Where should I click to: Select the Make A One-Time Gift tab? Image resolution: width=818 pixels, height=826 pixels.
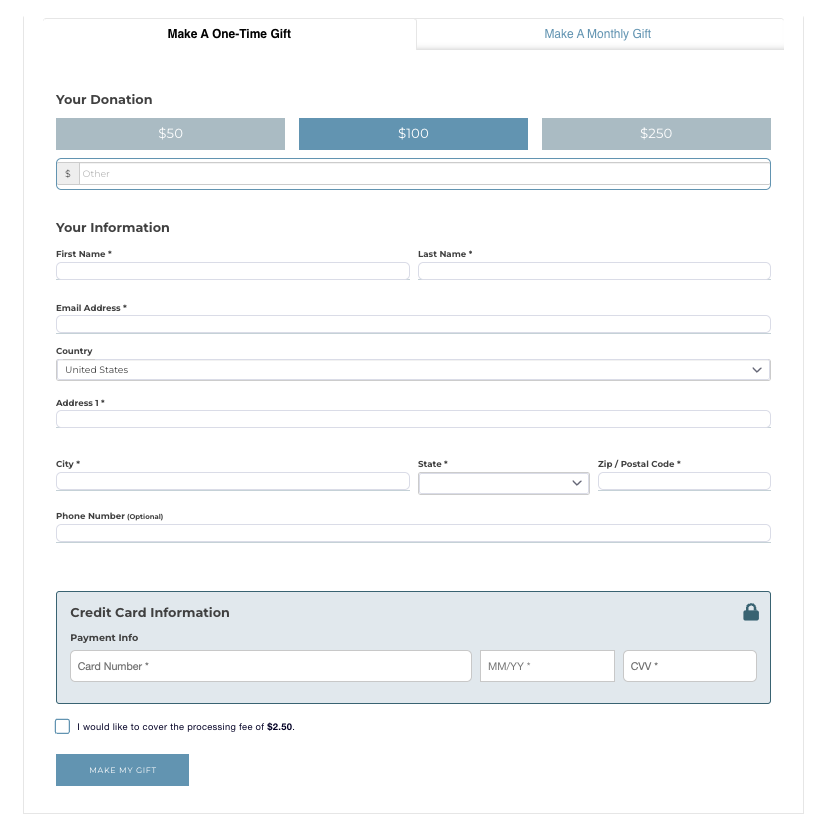click(x=229, y=34)
